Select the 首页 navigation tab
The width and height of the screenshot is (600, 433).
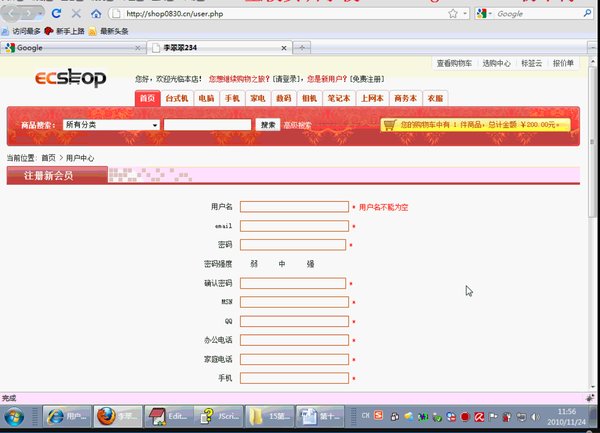[x=147, y=98]
